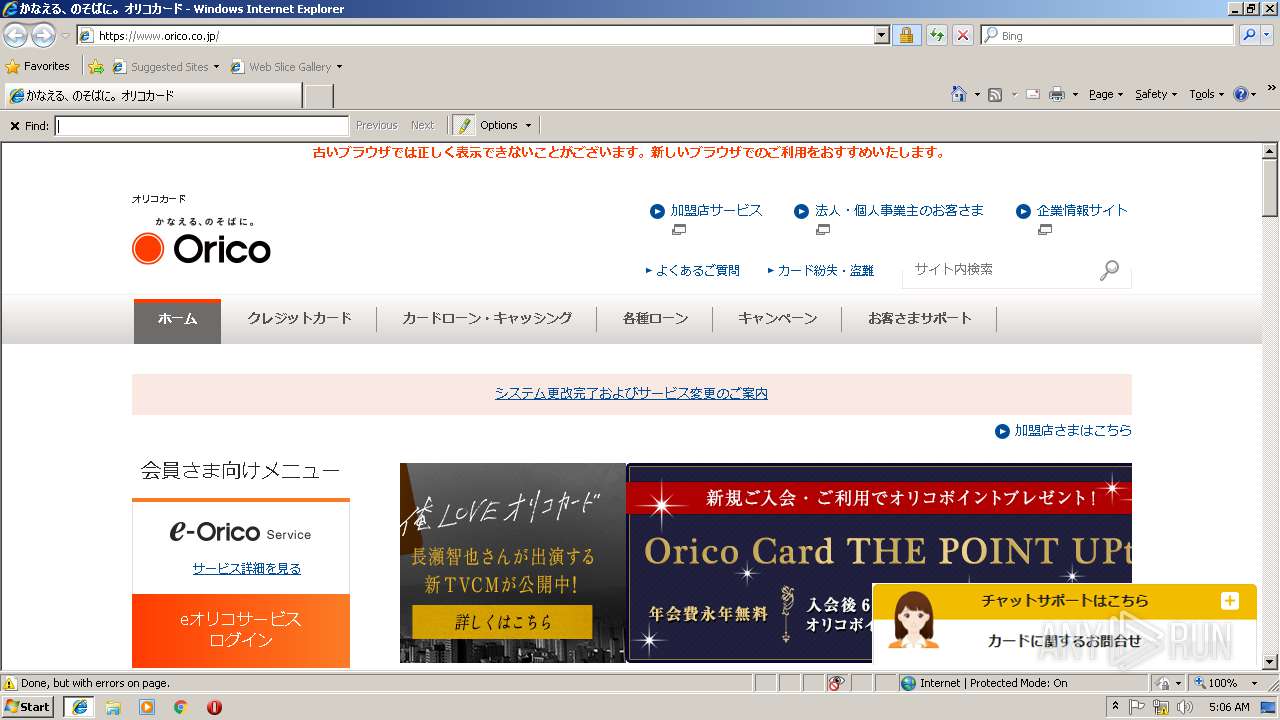The height and width of the screenshot is (720, 1280).
Task: Click the status bar warning icon
Action: coord(10,683)
